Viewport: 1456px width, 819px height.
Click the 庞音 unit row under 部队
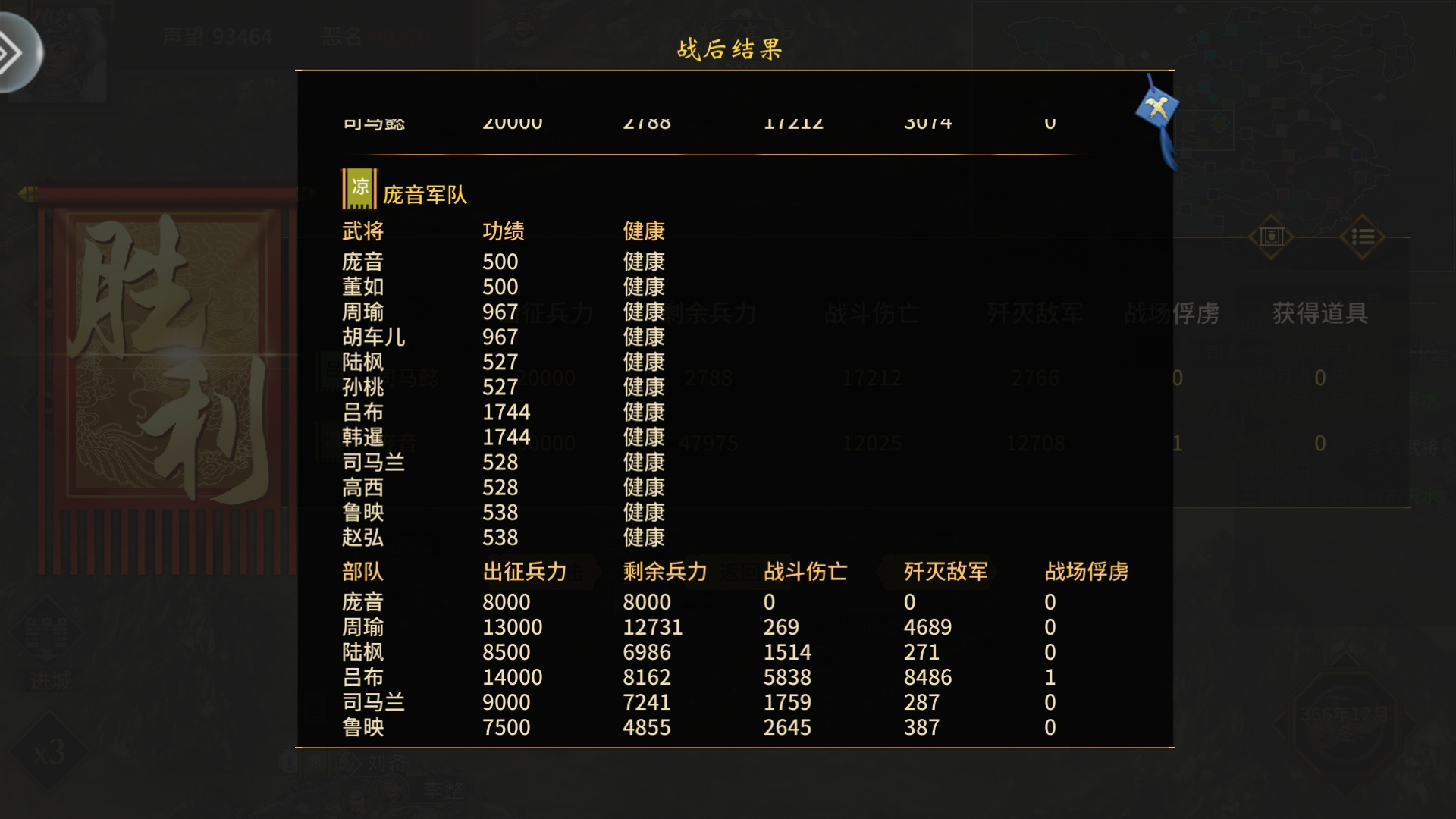pos(698,602)
